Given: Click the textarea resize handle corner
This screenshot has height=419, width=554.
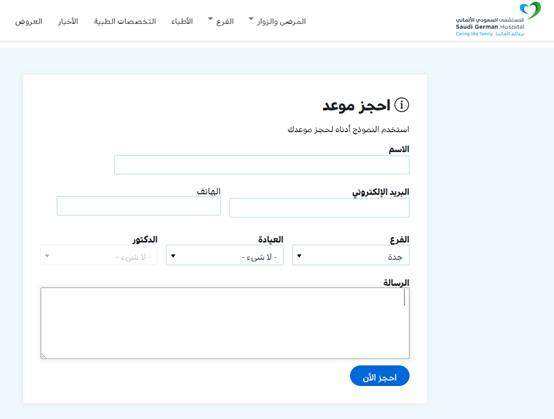Looking at the screenshot, I should pyautogui.click(x=43, y=355).
